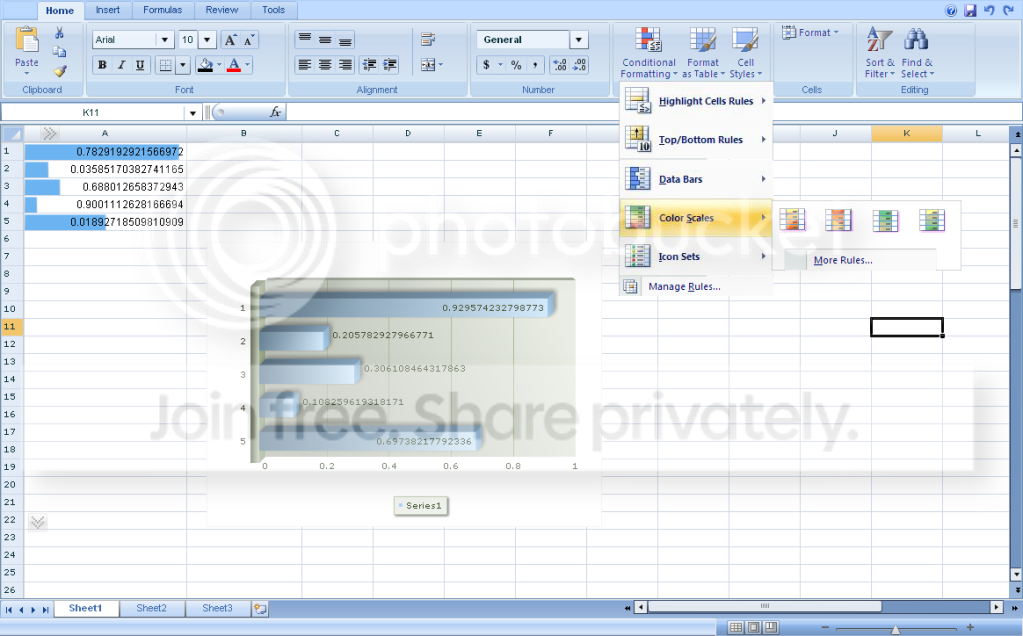
Task: Switch to the Formulas ribbon tab
Action: pyautogui.click(x=162, y=10)
